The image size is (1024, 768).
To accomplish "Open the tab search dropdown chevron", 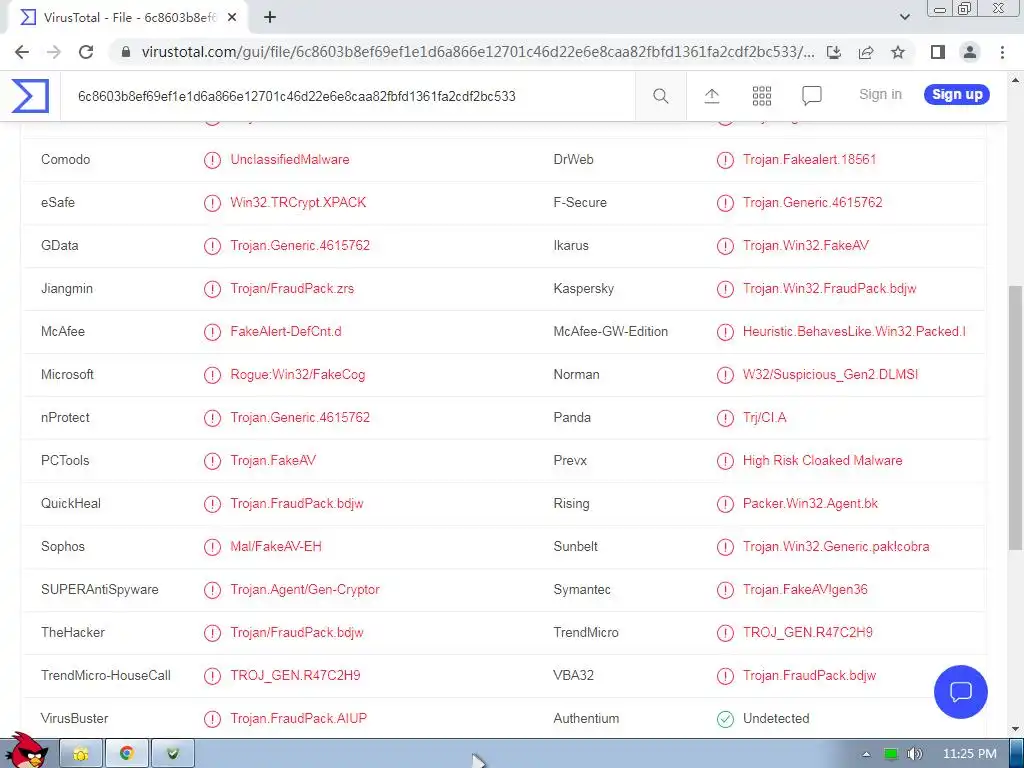I will click(904, 17).
